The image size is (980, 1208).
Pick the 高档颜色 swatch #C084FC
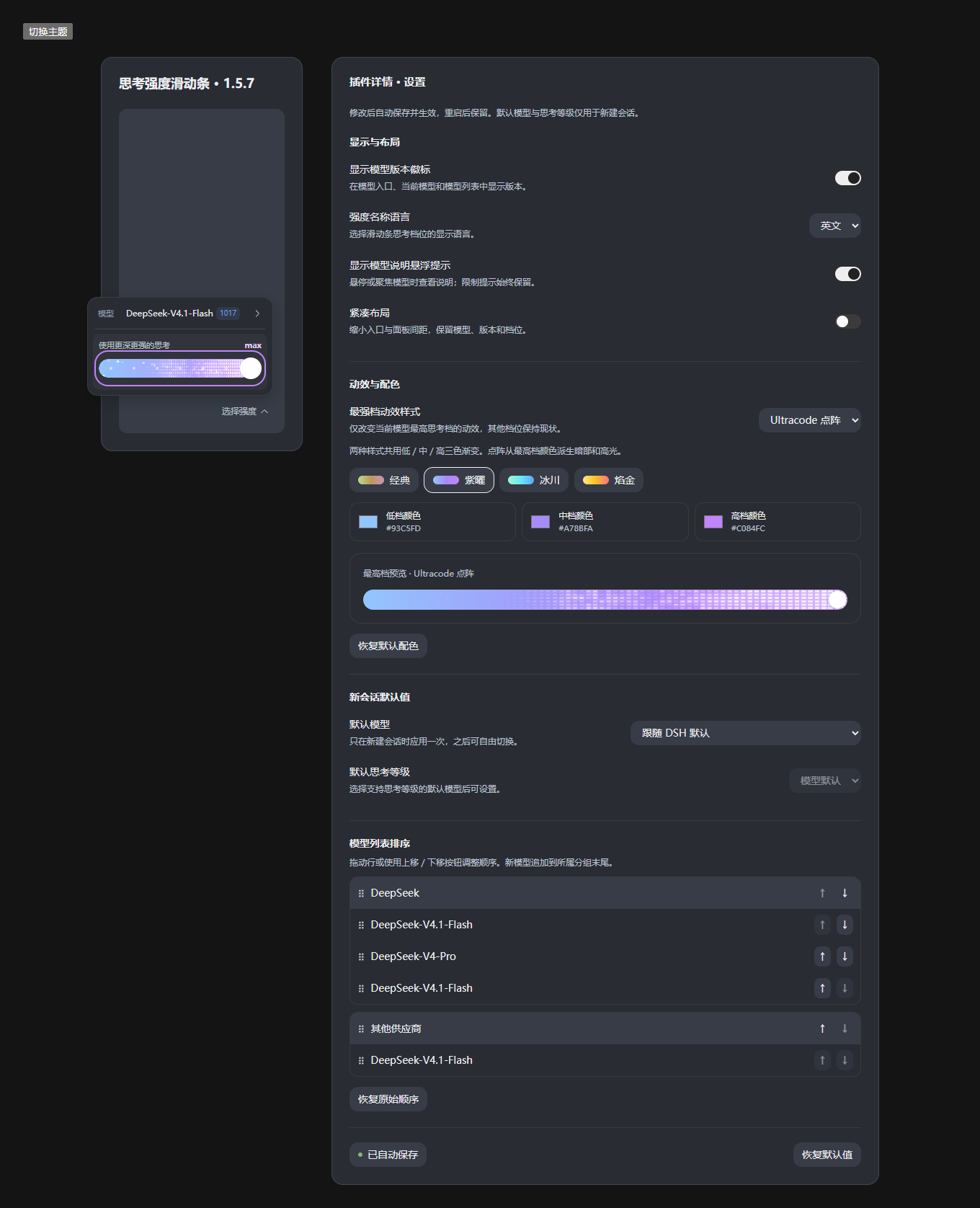click(x=713, y=522)
